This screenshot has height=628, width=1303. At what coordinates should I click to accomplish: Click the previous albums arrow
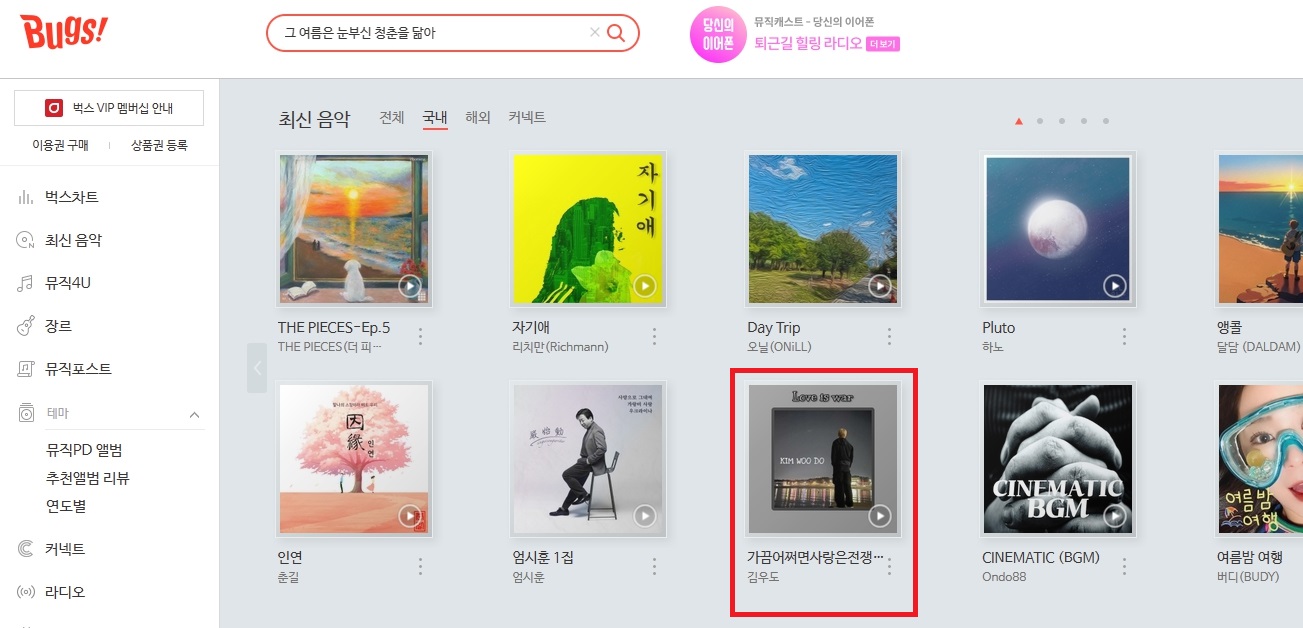[x=257, y=368]
